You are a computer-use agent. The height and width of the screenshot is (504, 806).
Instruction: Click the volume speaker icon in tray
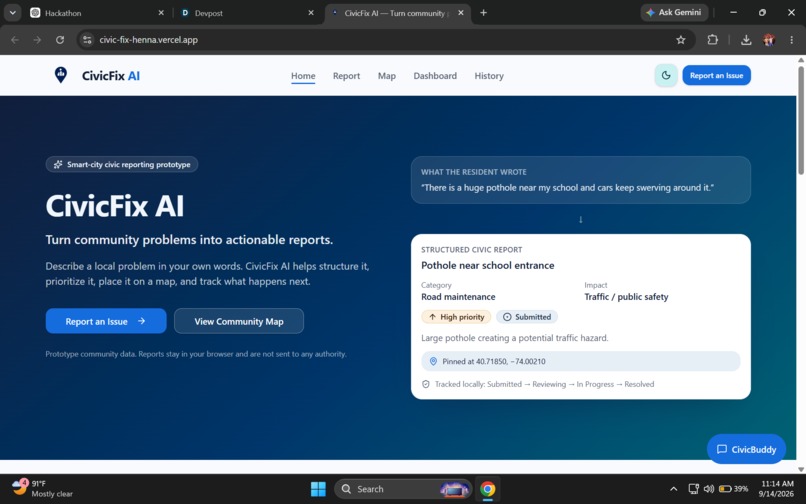(x=708, y=489)
